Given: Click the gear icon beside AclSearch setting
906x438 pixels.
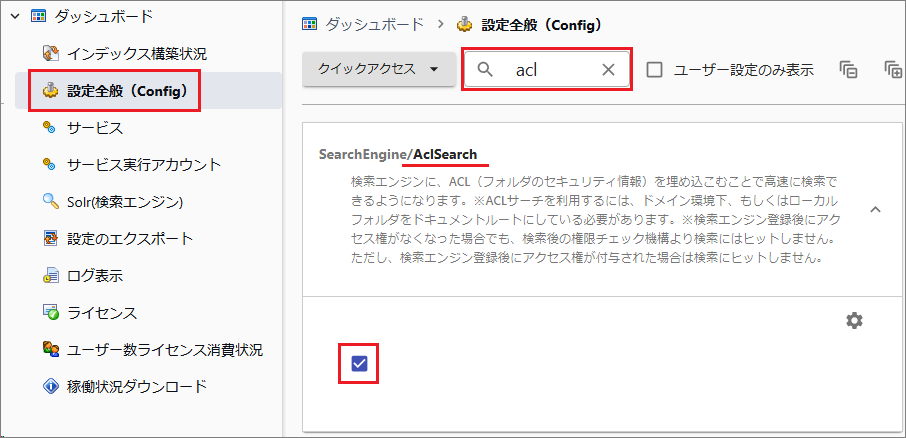Looking at the screenshot, I should pos(854,320).
